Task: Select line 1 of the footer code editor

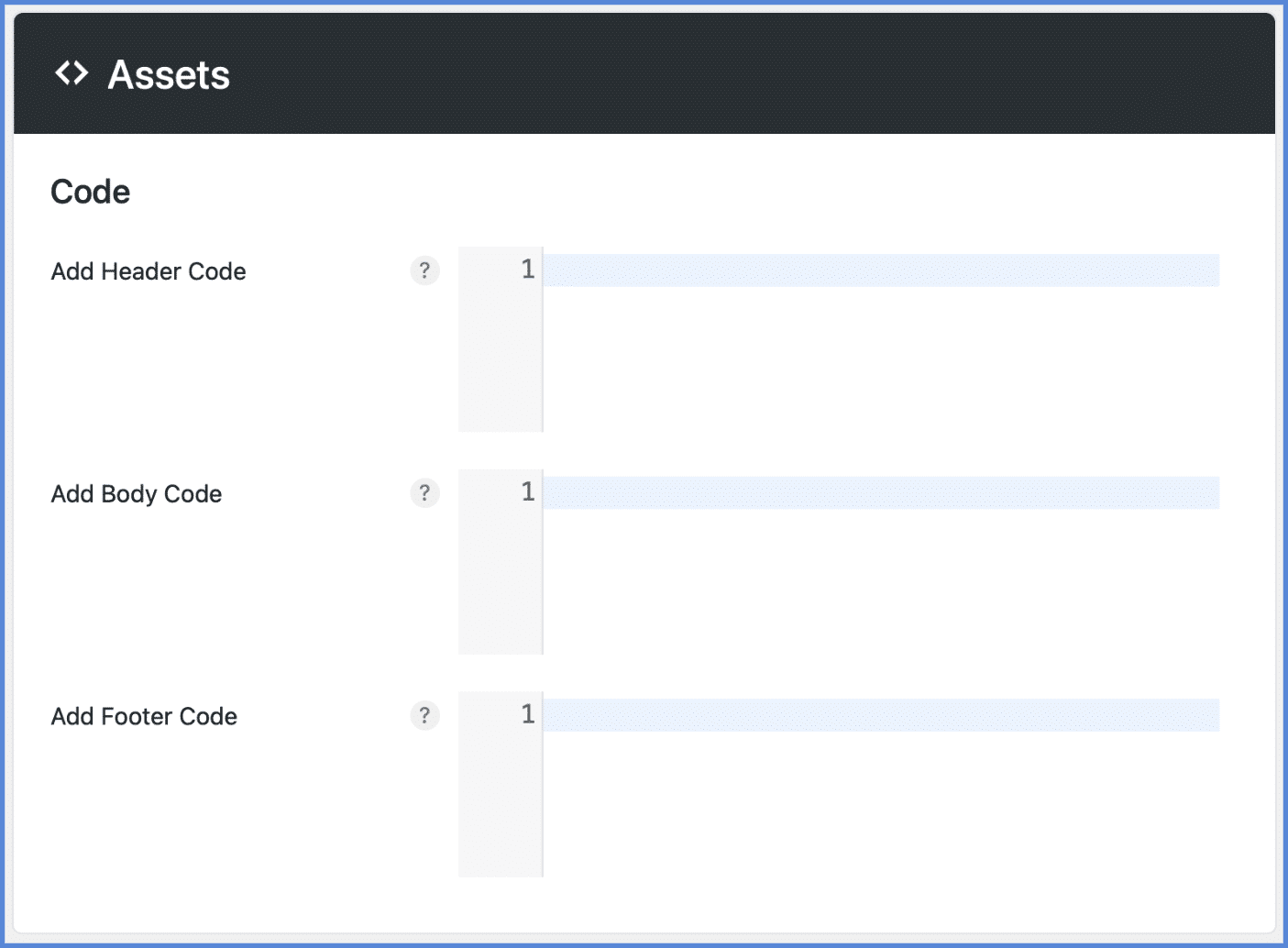Action: pyautogui.click(x=825, y=715)
